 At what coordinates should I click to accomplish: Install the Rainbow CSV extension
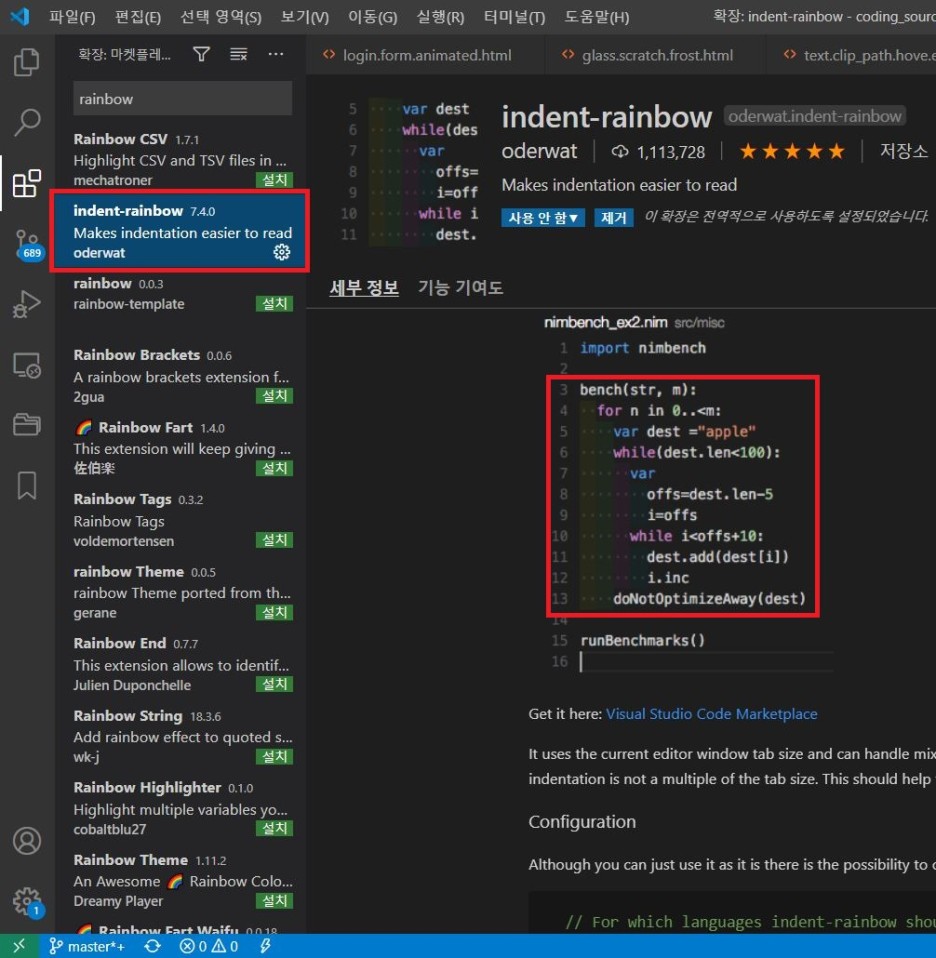[x=274, y=180]
